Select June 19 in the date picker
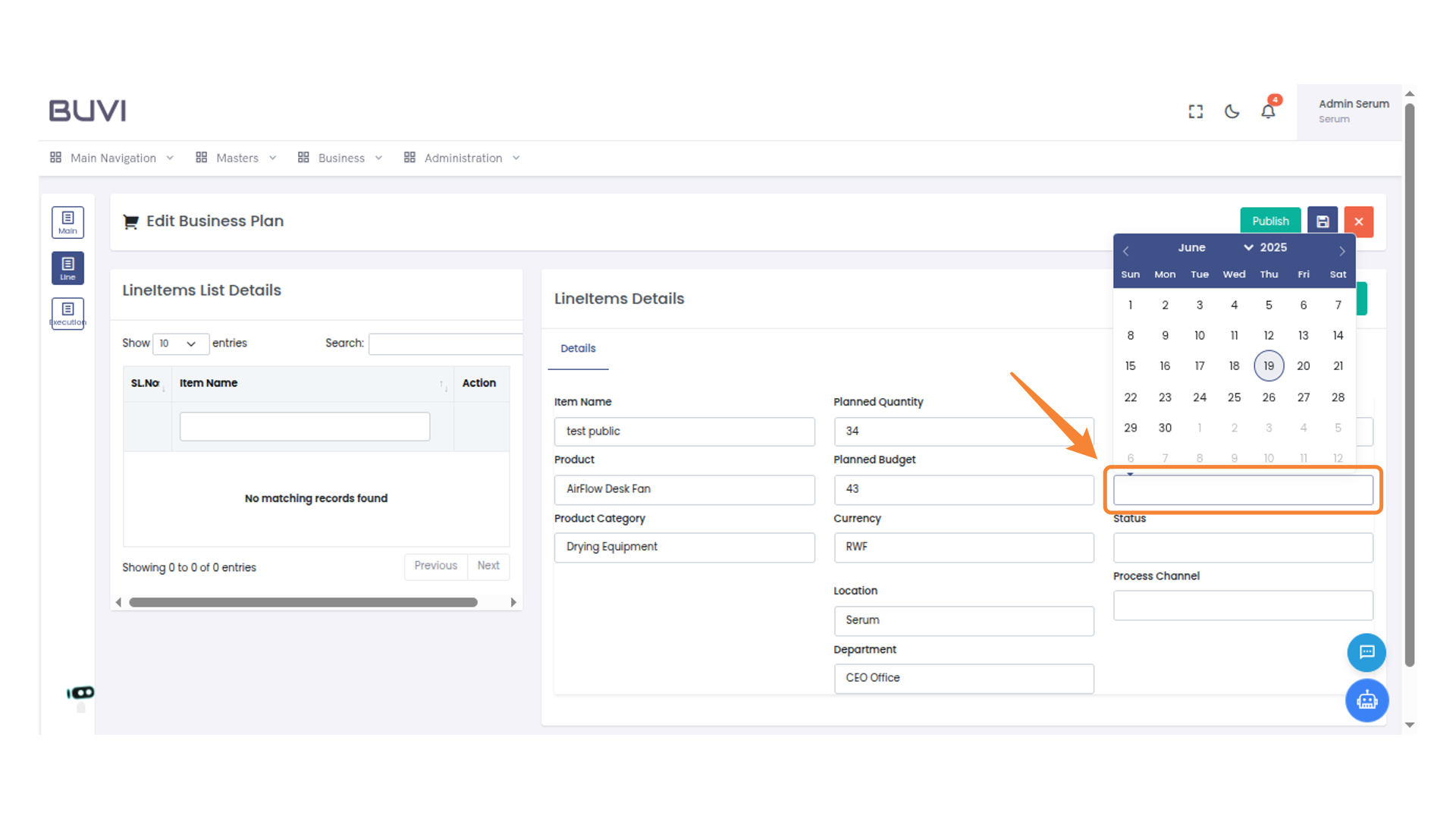This screenshot has height=819, width=1456. coord(1269,366)
